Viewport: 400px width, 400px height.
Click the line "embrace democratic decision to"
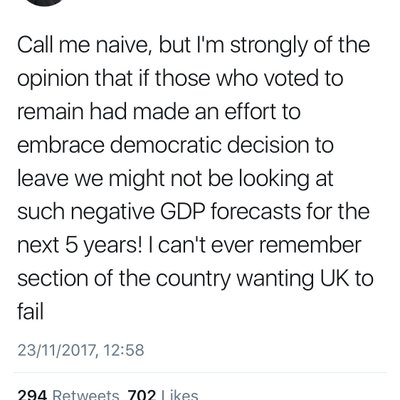click(175, 145)
